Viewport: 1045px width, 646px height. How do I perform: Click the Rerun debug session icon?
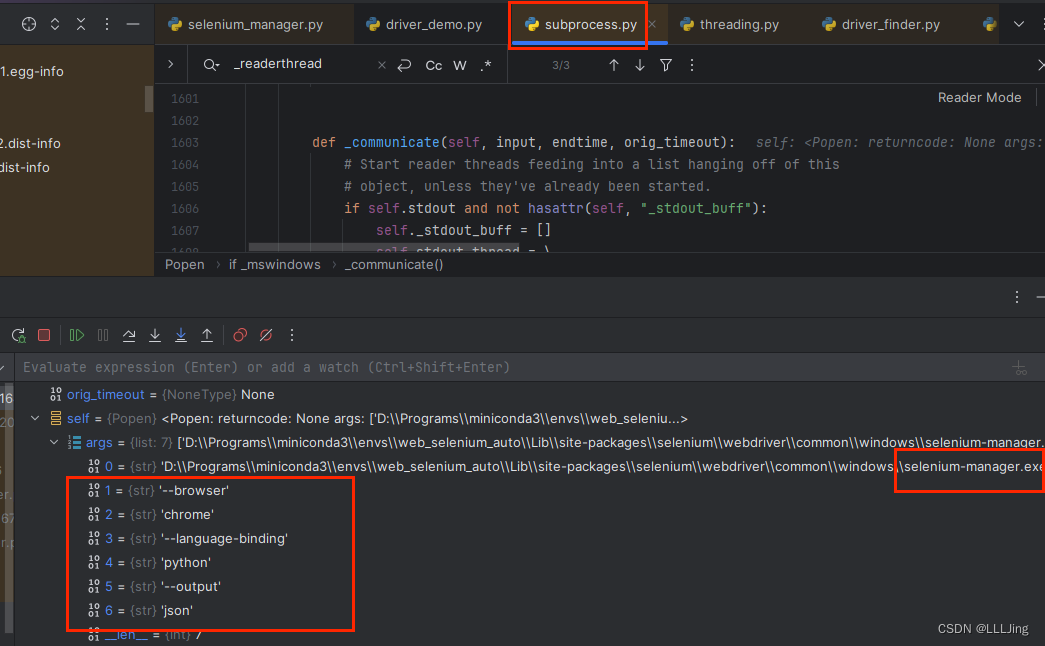18,335
